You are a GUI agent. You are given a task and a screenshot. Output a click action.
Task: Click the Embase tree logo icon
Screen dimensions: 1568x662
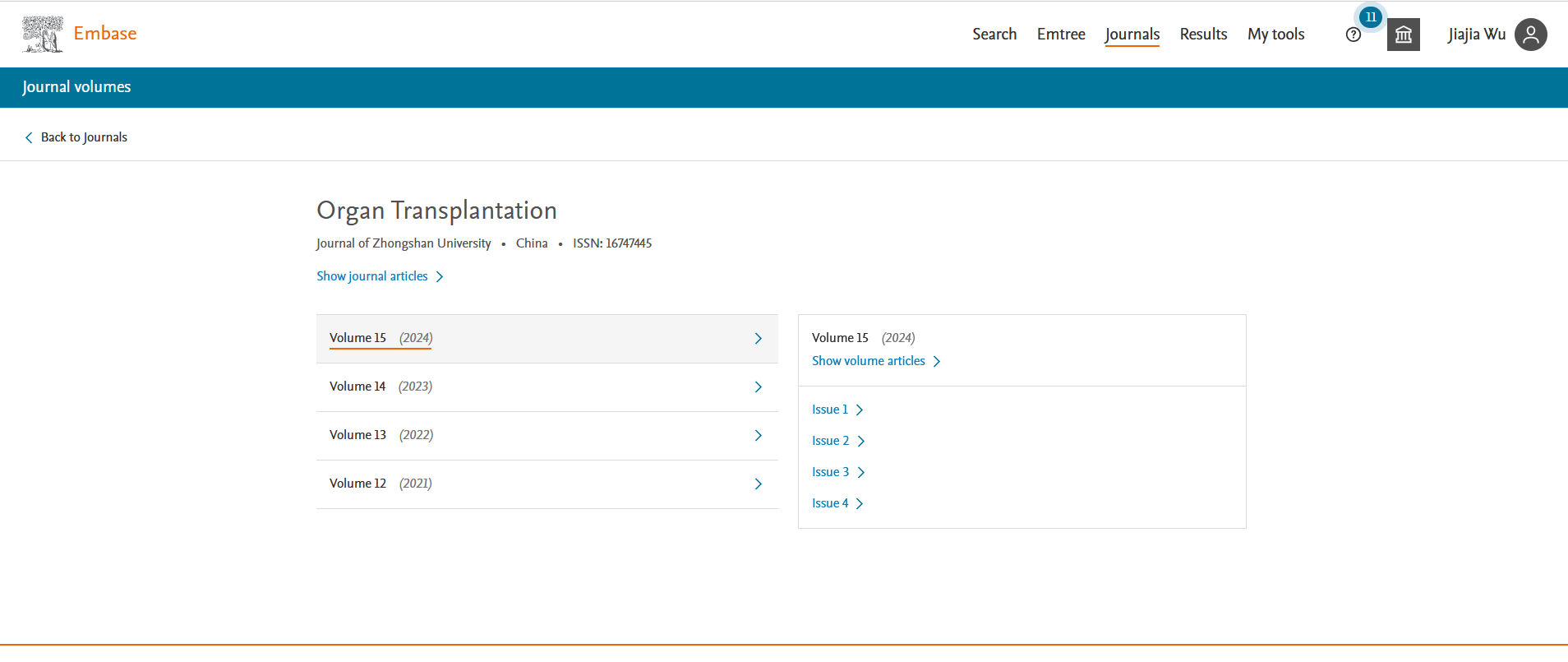tap(43, 35)
